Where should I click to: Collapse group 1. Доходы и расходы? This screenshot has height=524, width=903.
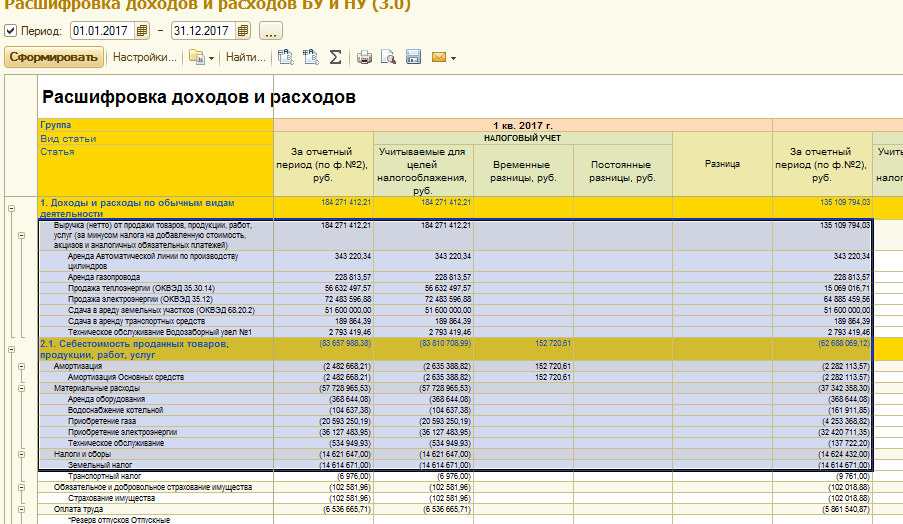point(12,208)
